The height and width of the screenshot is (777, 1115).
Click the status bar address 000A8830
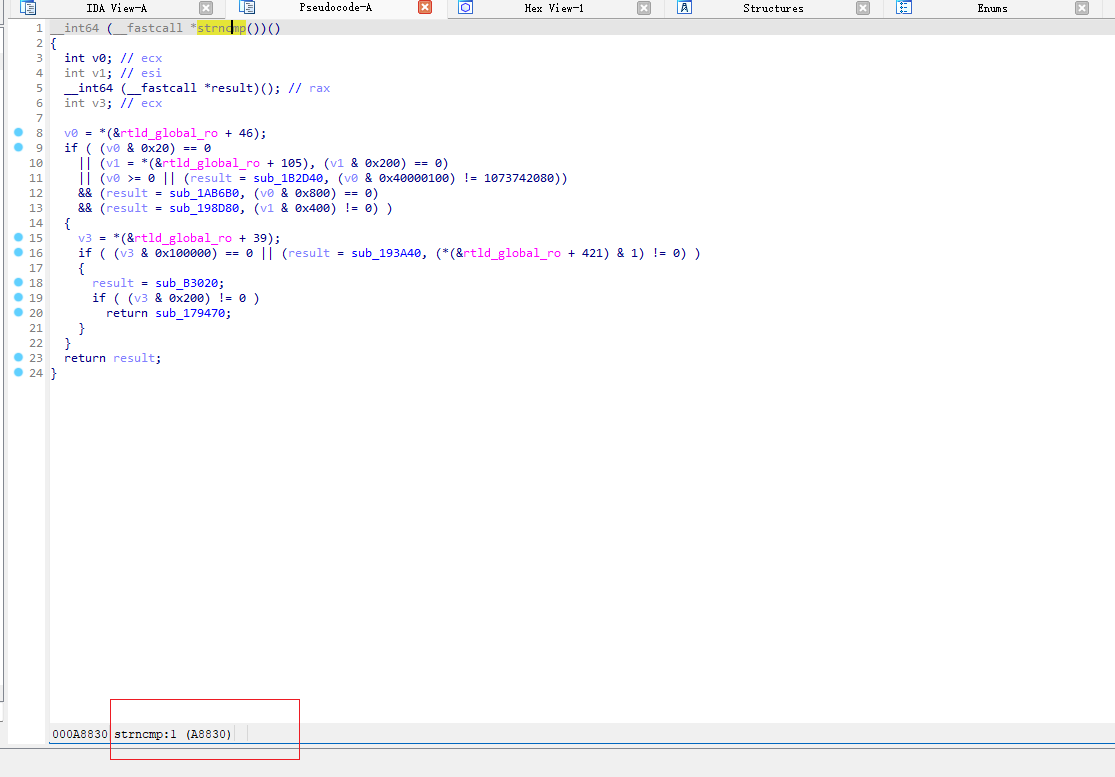(79, 734)
